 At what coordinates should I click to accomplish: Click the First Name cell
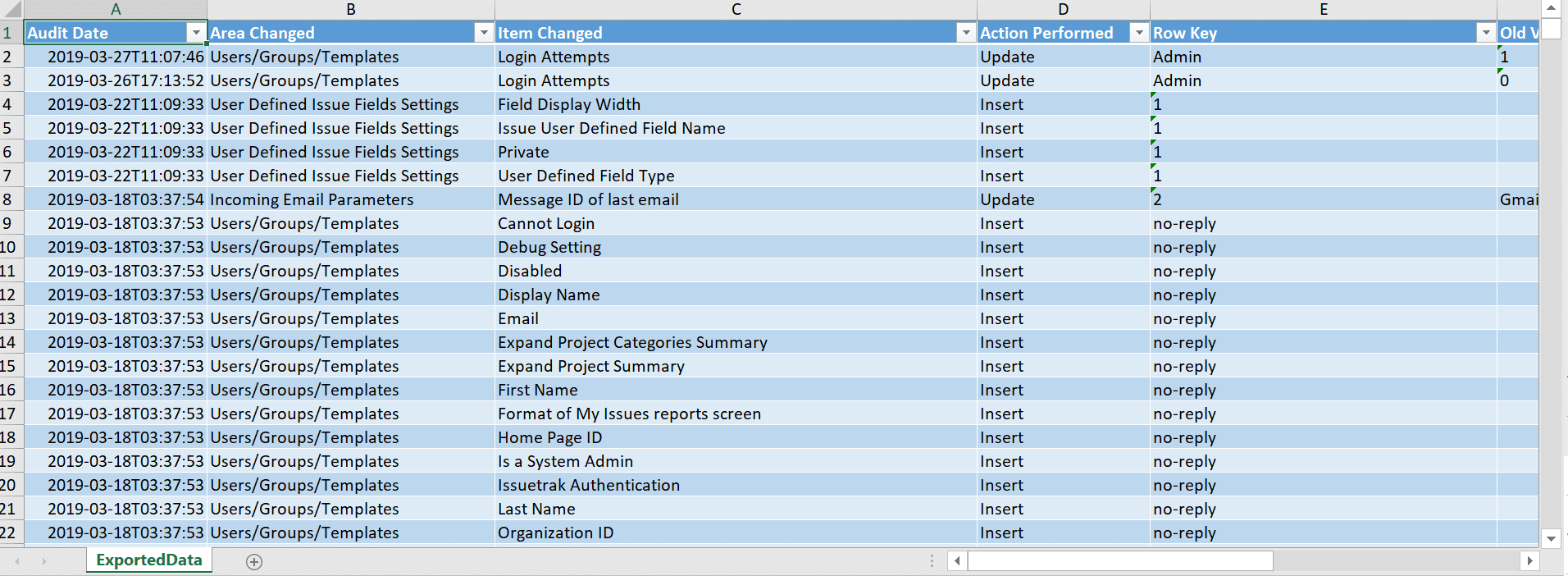click(x=736, y=390)
